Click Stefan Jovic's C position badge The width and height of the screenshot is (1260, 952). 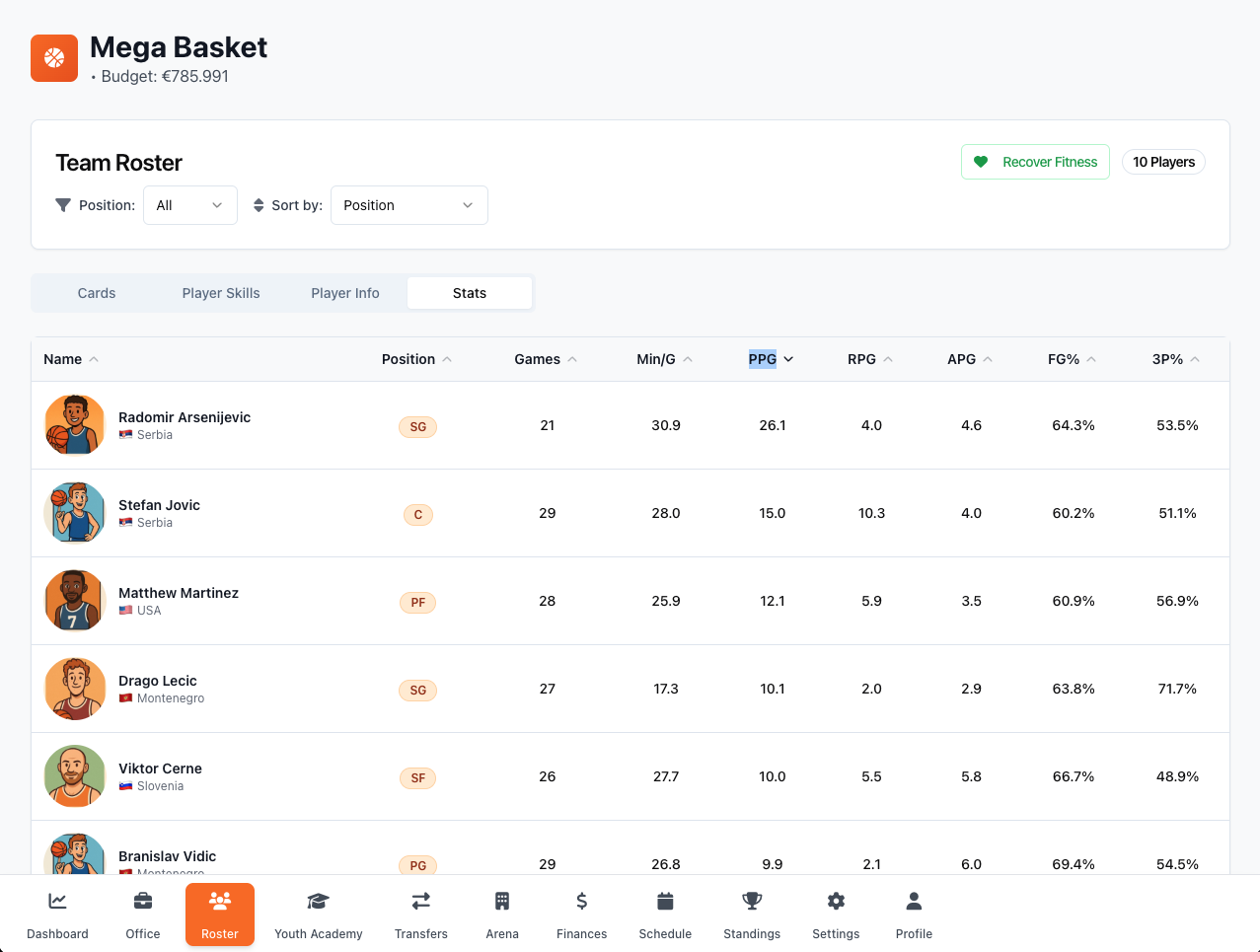(418, 515)
